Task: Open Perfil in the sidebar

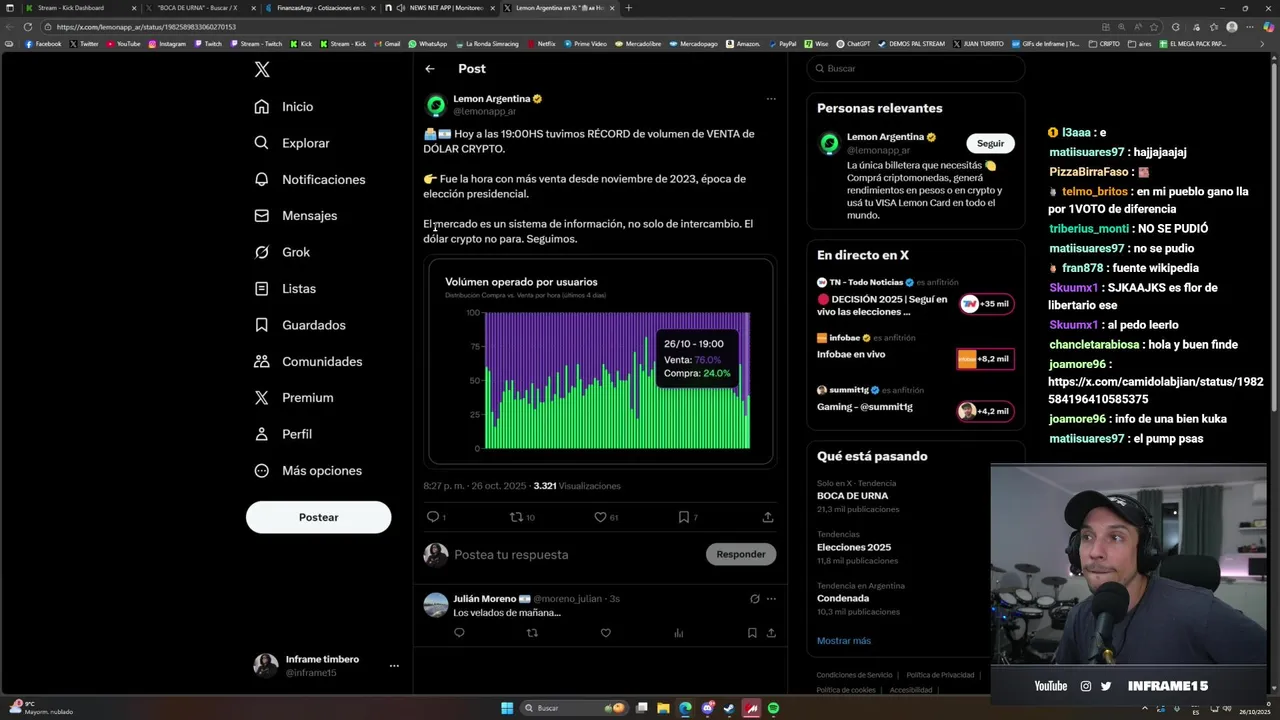Action: (283, 434)
